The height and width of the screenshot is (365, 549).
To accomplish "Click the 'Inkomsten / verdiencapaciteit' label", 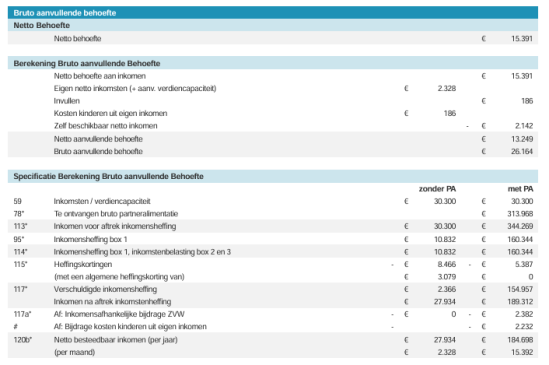I will [102, 201].
